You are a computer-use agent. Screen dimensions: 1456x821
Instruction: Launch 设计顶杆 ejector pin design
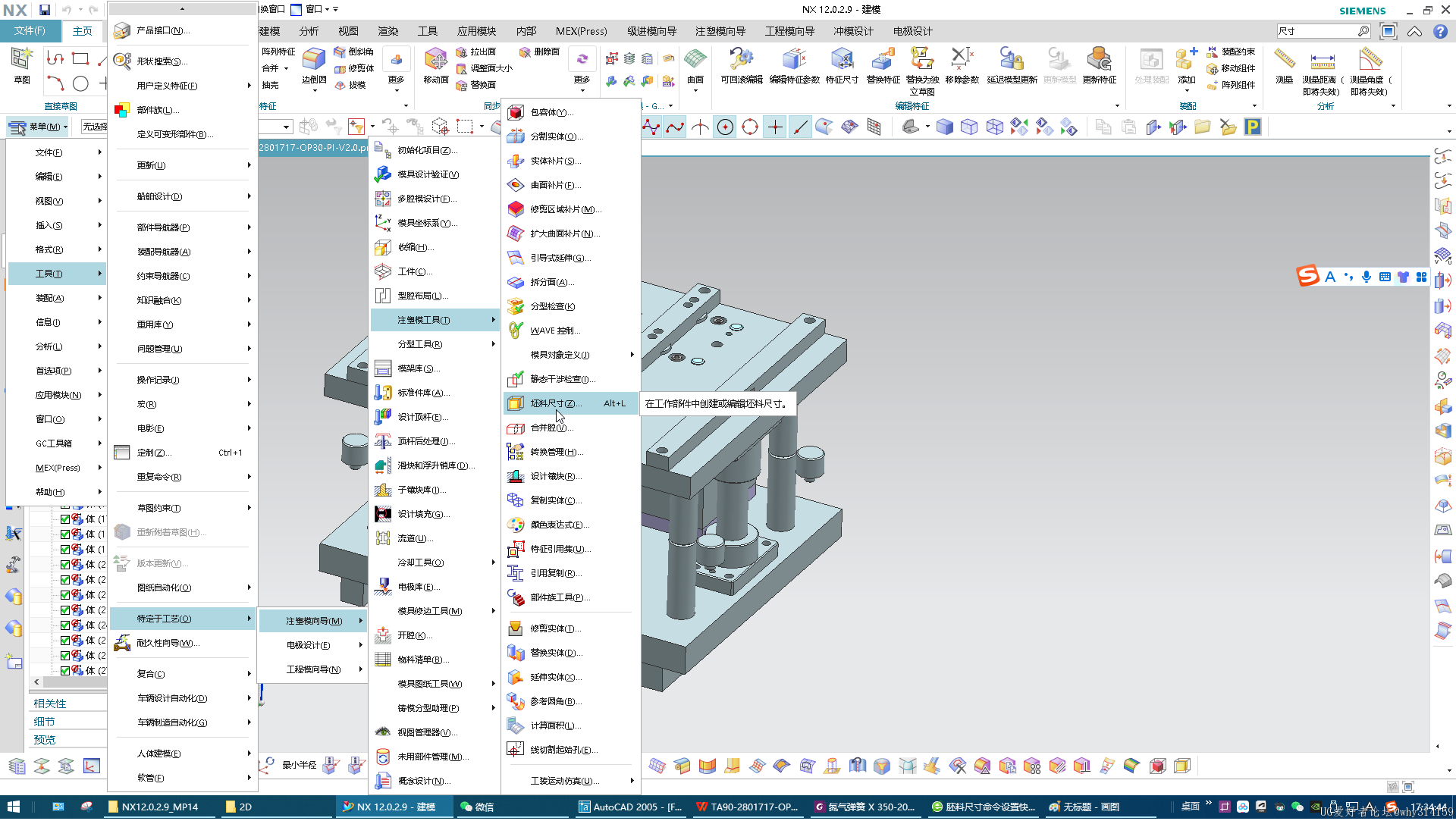tap(435, 417)
